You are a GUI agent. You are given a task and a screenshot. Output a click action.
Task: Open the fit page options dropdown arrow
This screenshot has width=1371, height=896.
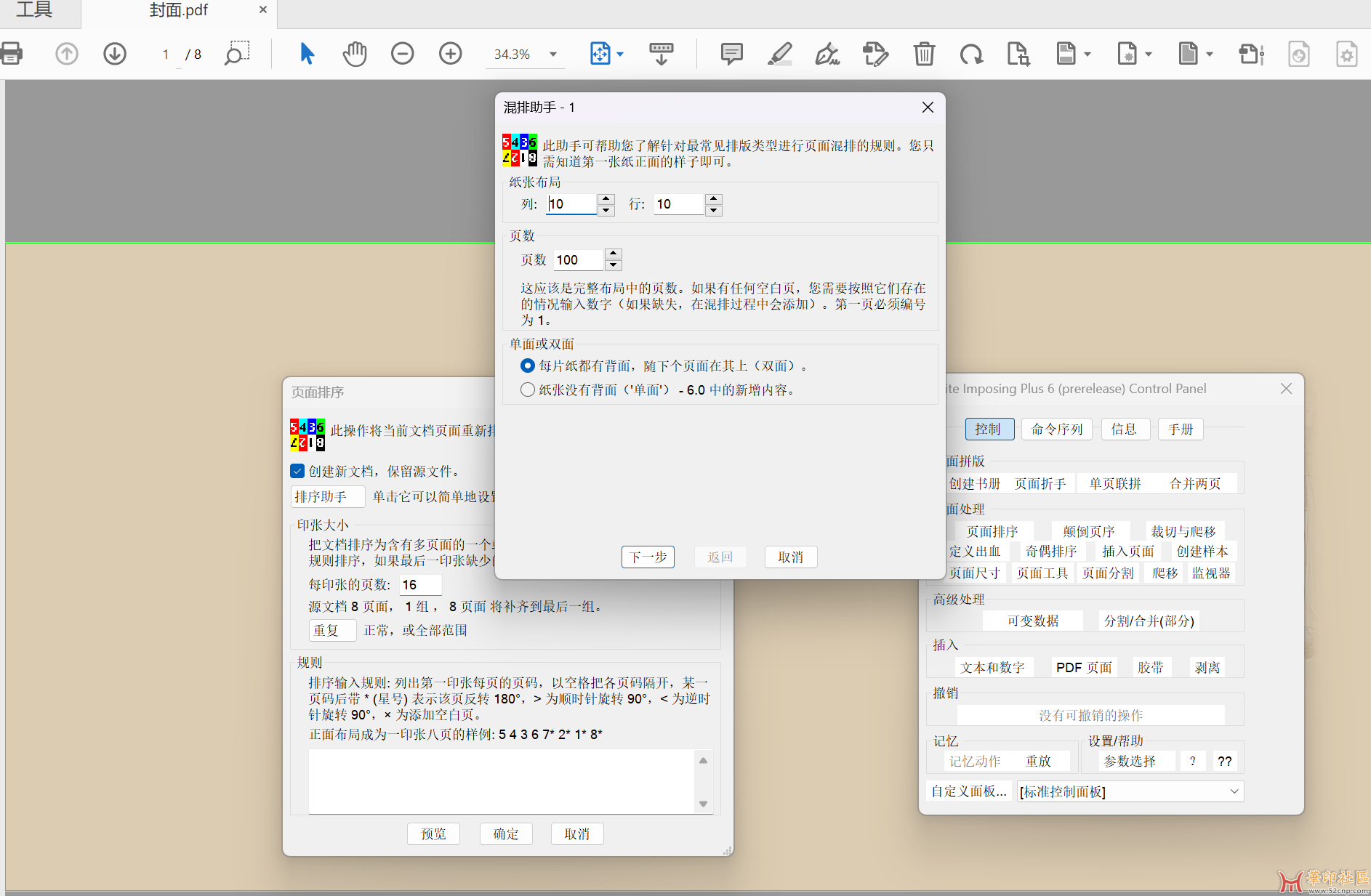(620, 55)
